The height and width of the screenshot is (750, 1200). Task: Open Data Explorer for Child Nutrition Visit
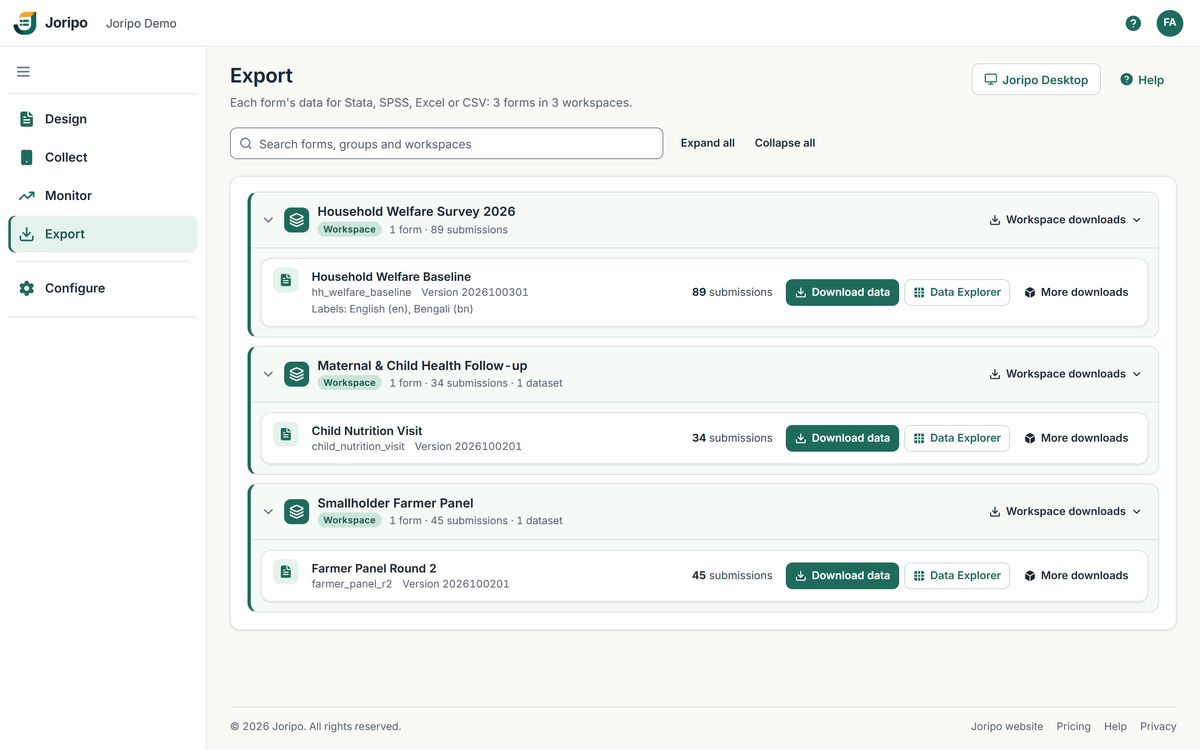(x=957, y=438)
